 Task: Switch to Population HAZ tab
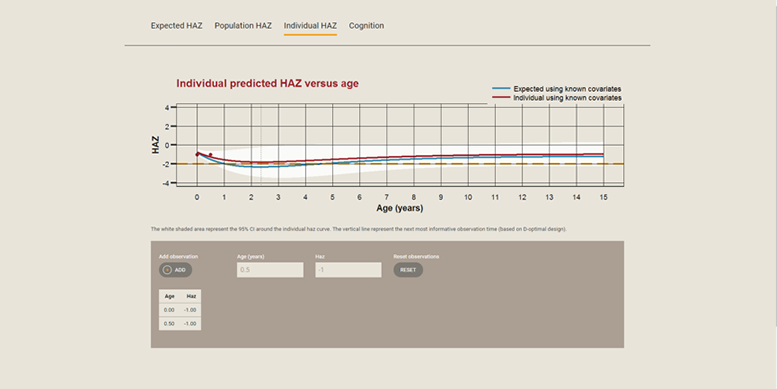coord(243,26)
